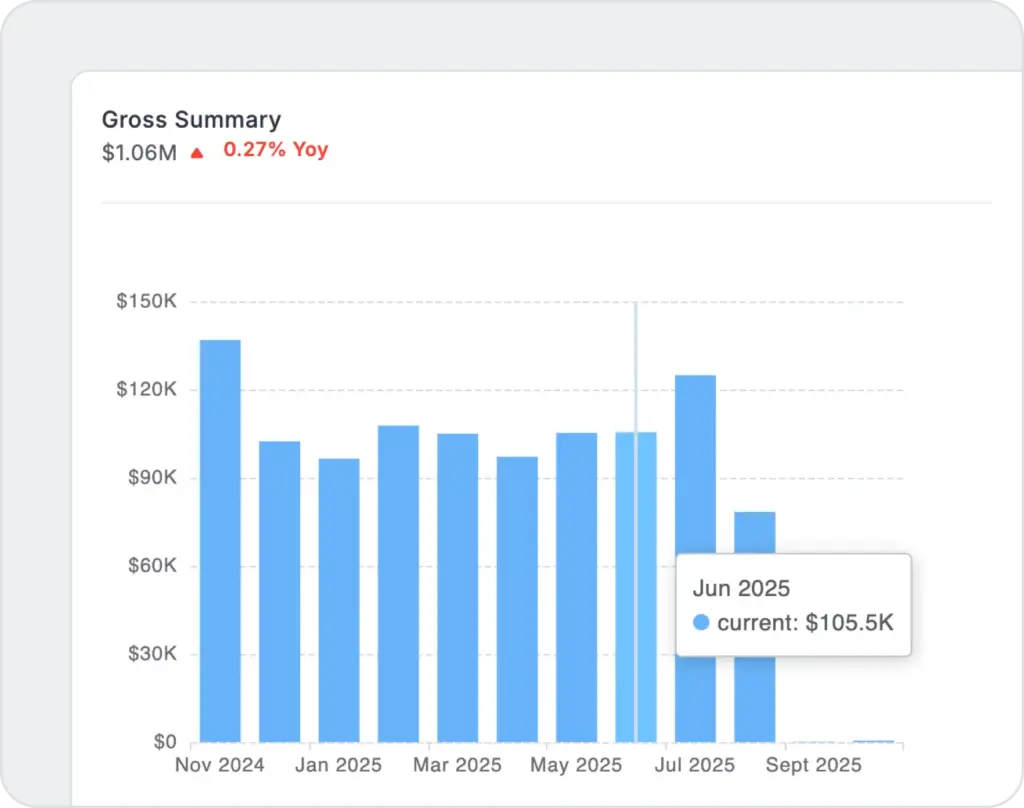Screen dimensions: 1024x808
Task: Click the 0.27% Yoy change label
Action: pos(275,150)
